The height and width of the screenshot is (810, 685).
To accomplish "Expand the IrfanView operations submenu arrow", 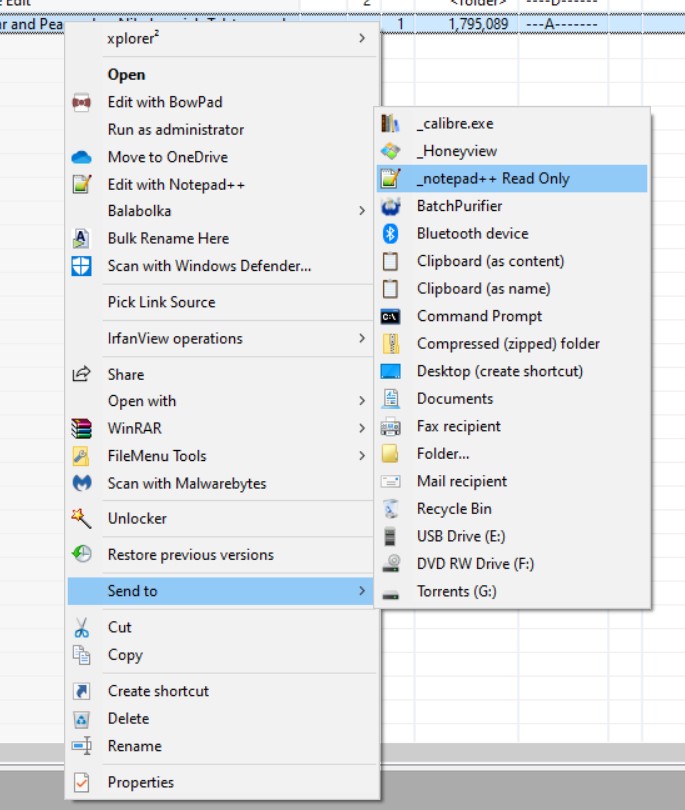I will click(x=362, y=338).
